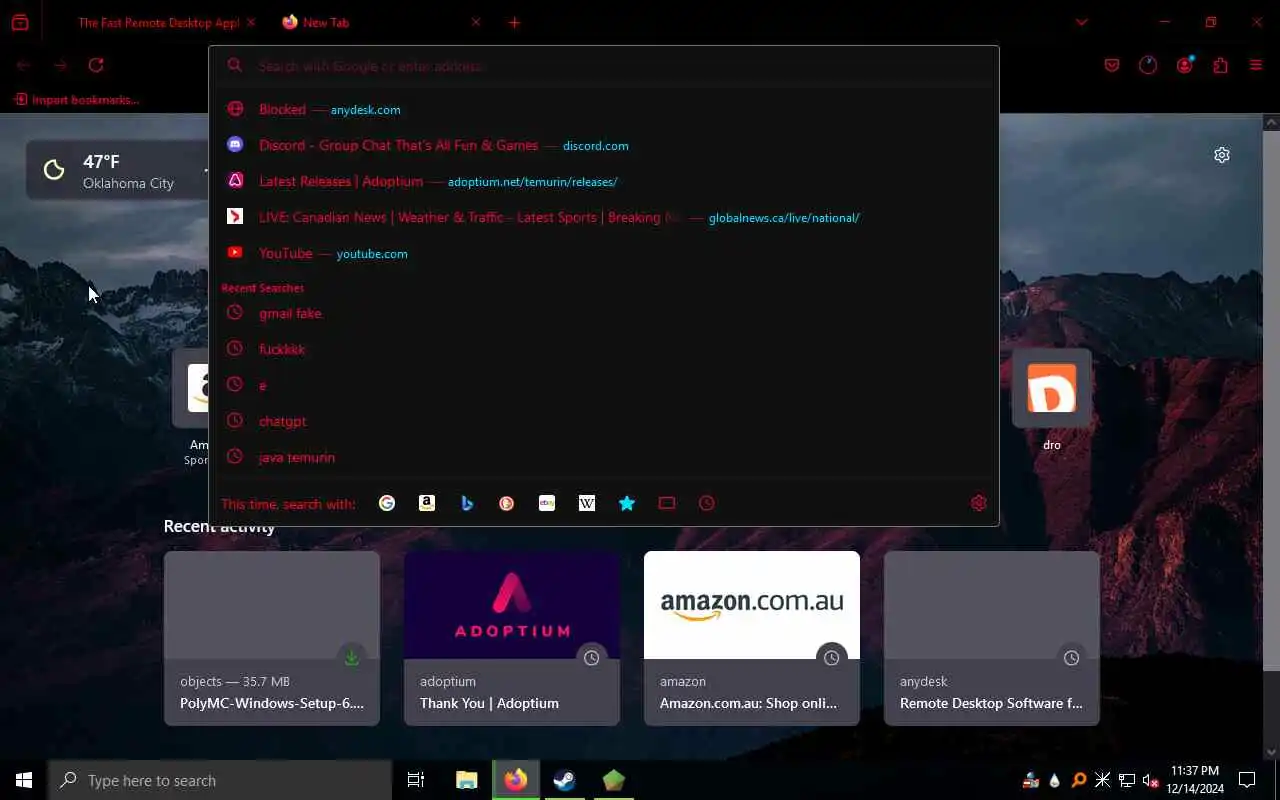Select recent search 'fuckkkk'
The image size is (1280, 800).
(x=604, y=349)
